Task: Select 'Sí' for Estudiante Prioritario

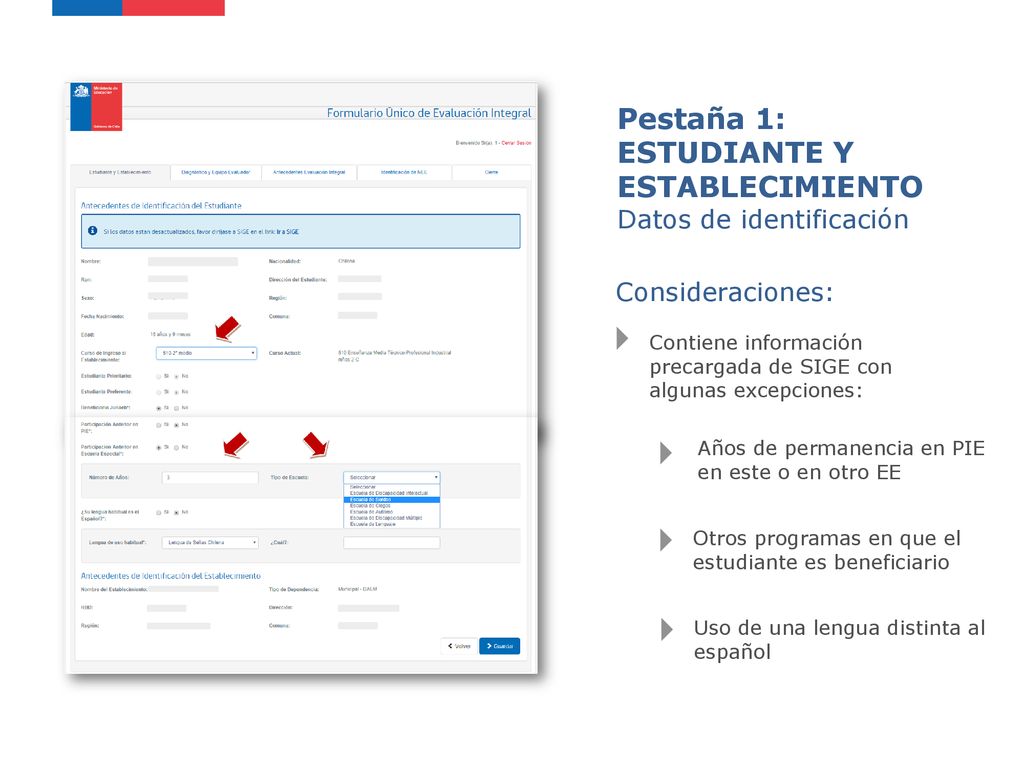Action: (x=159, y=377)
